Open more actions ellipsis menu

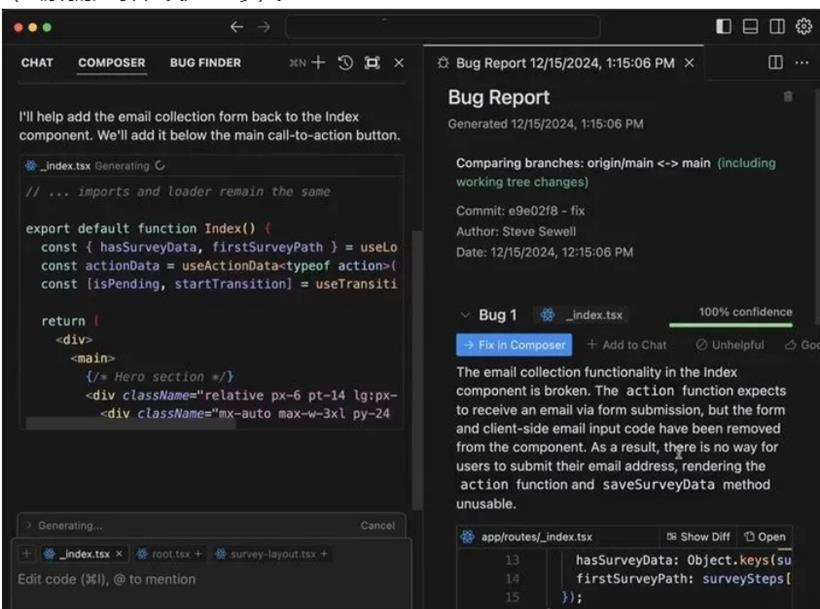[802, 63]
